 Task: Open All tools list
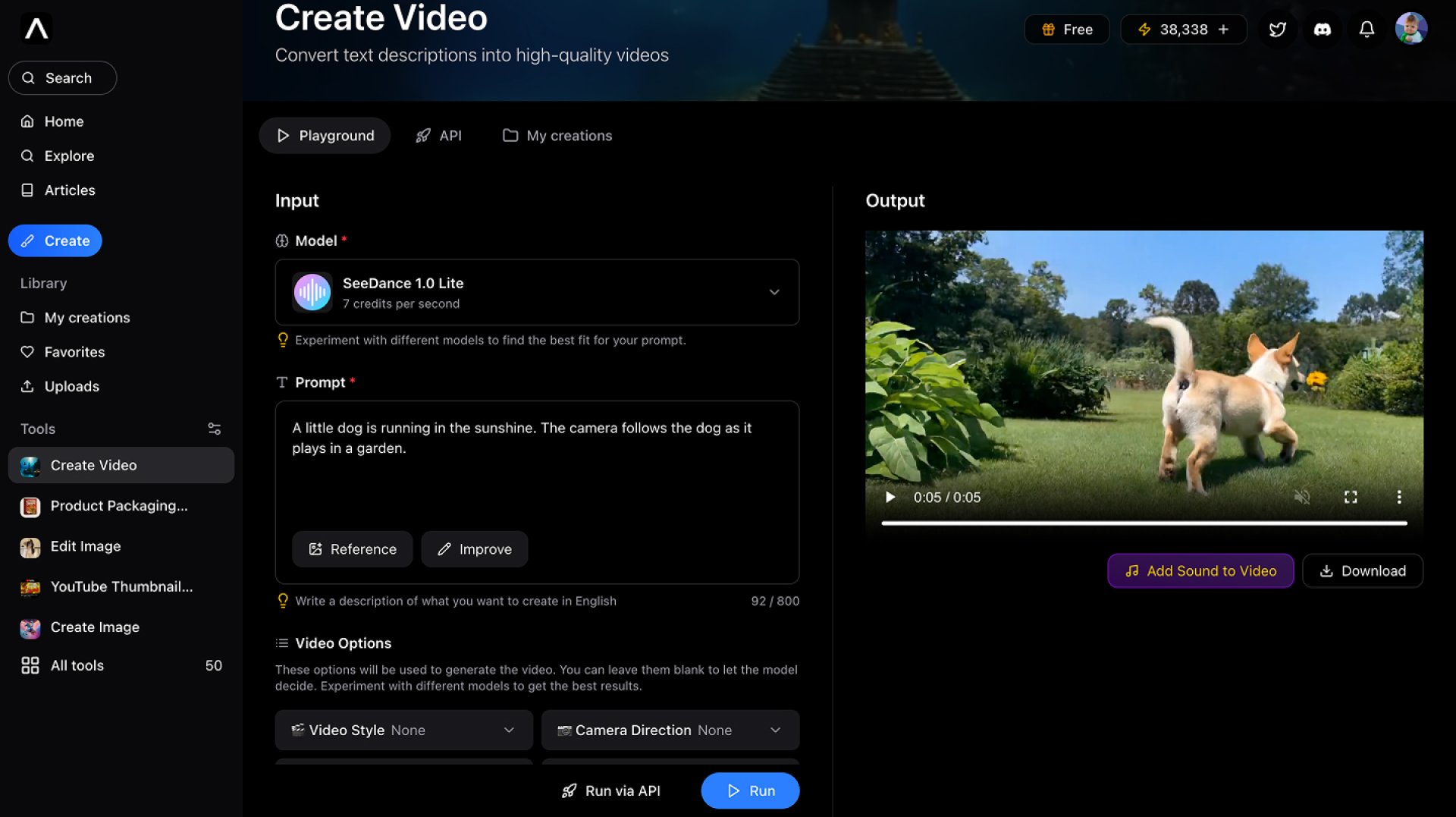tap(121, 665)
